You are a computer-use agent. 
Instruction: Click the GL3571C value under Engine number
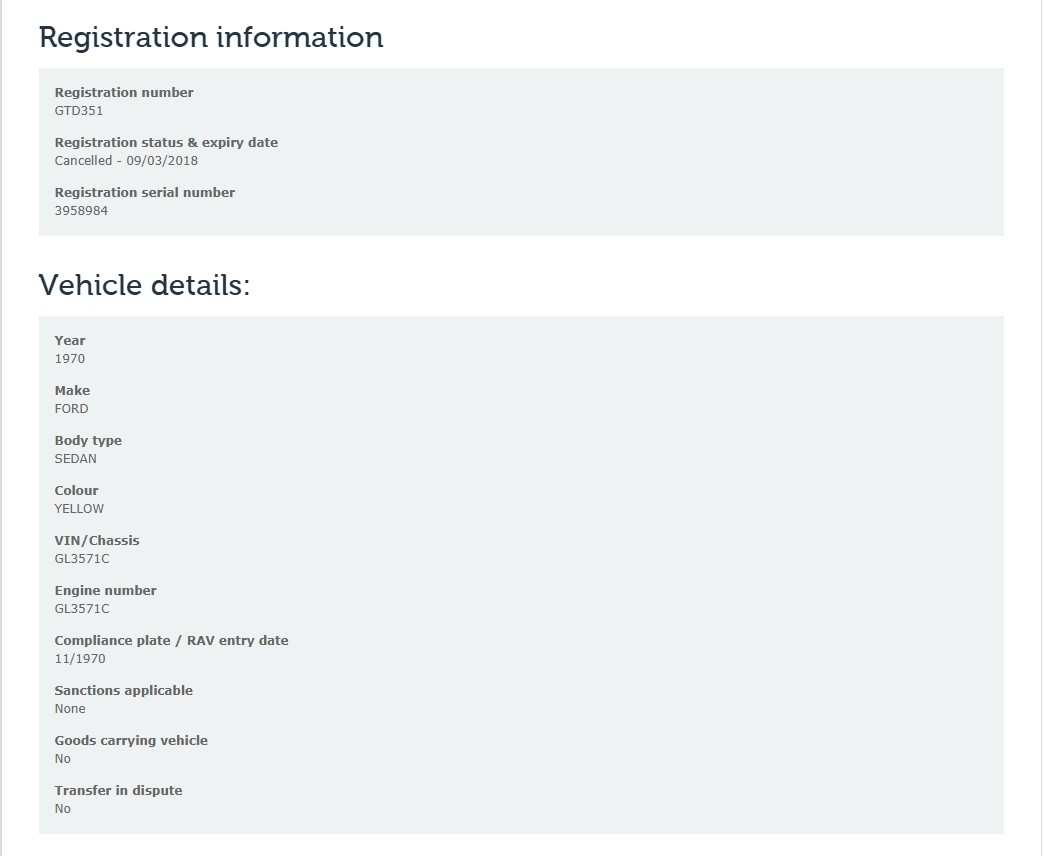coord(82,609)
